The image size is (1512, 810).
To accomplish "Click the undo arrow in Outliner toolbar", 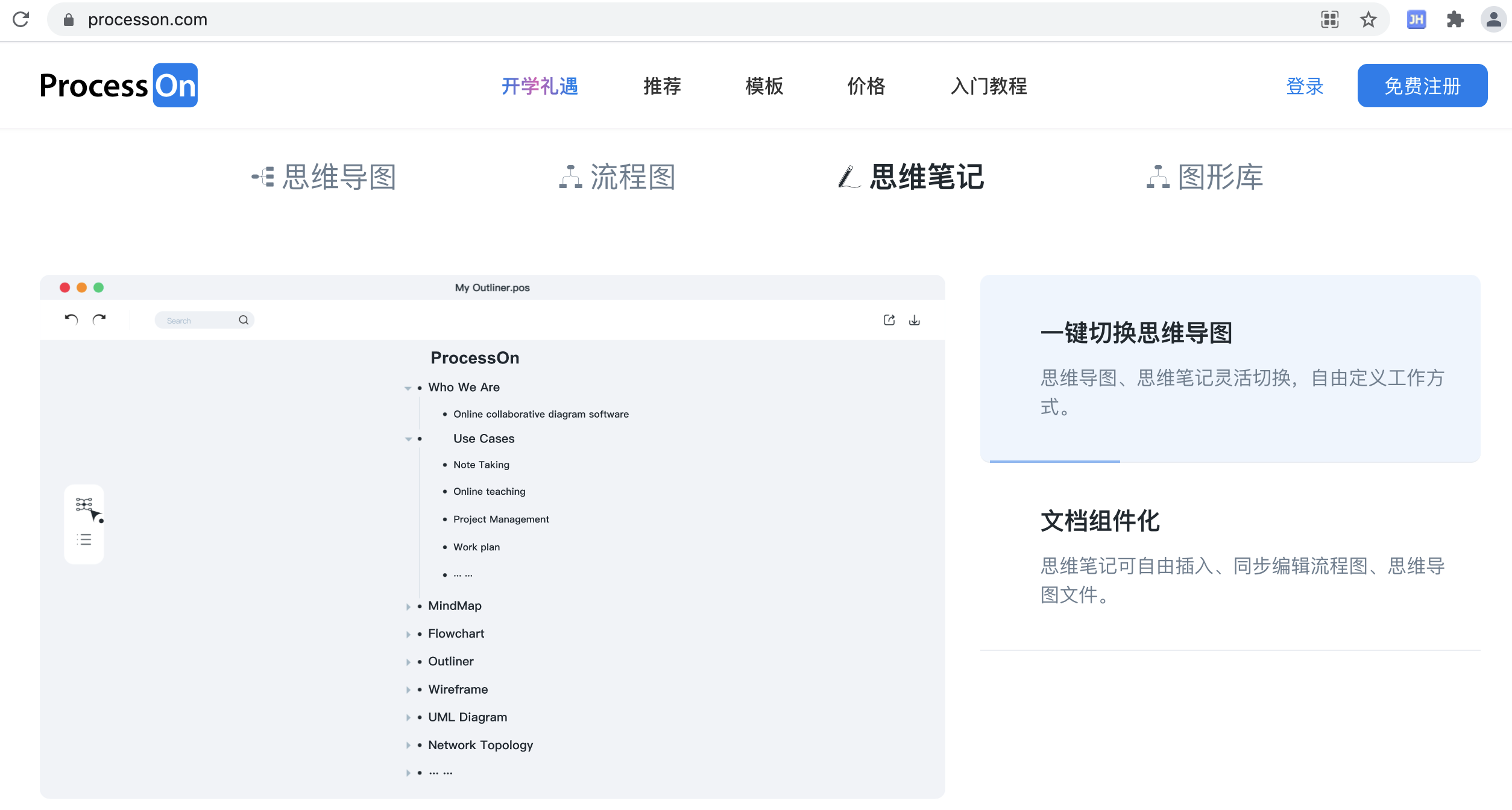I will pos(71,319).
